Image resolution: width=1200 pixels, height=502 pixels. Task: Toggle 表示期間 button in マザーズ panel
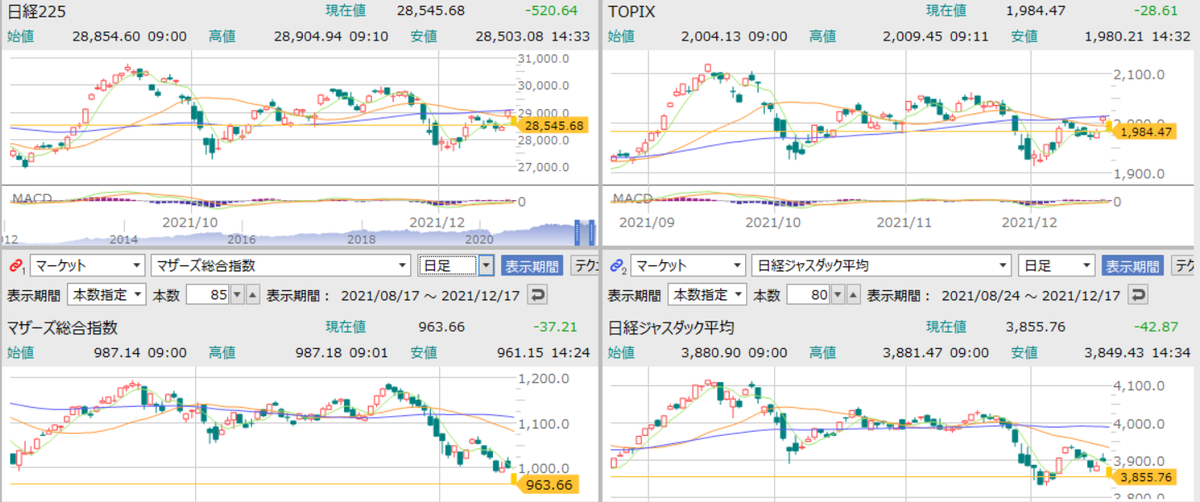532,266
